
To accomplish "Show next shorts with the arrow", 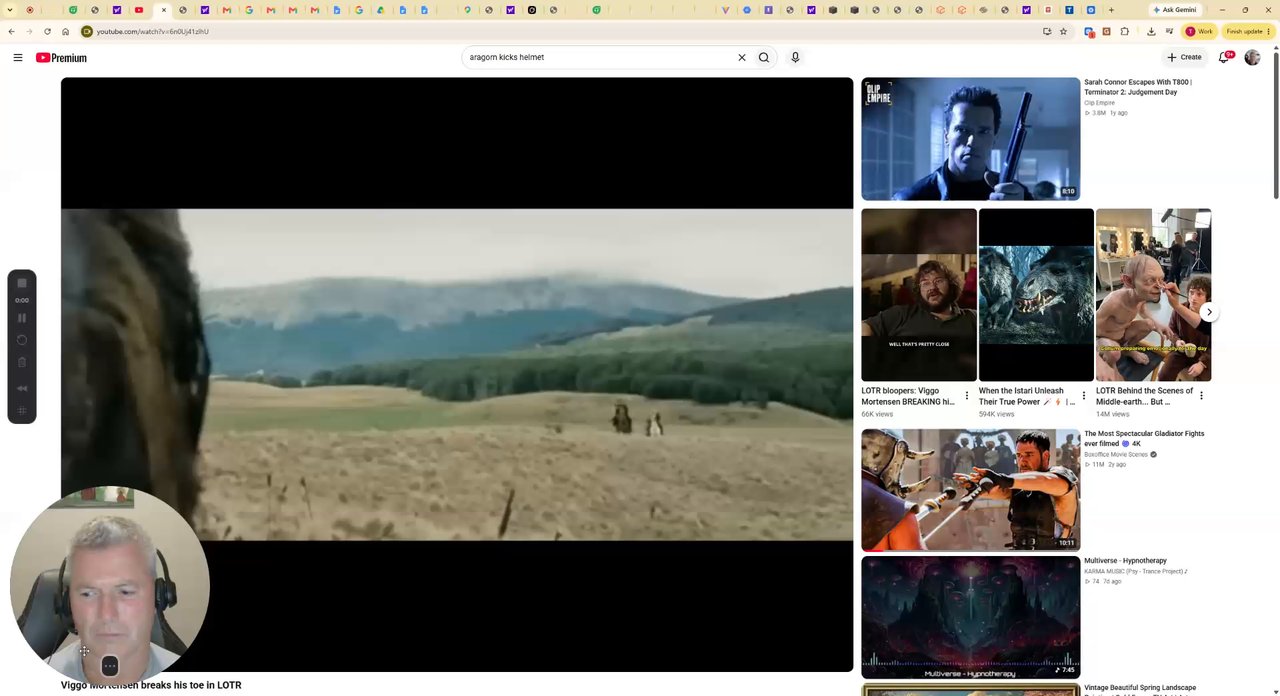I will [x=1209, y=312].
